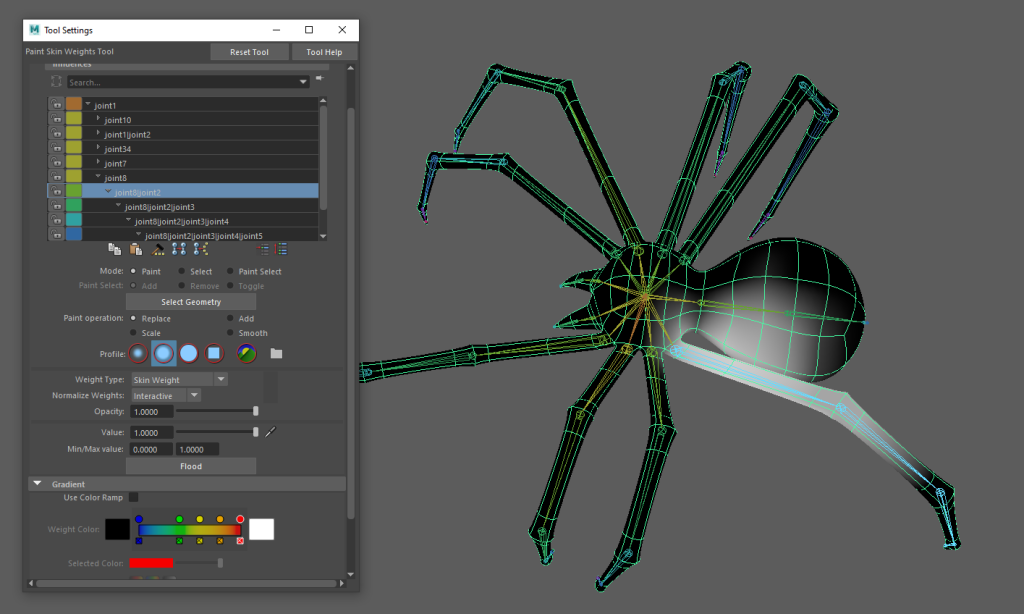
Task: Adjust the Value slider handle
Action: point(255,432)
